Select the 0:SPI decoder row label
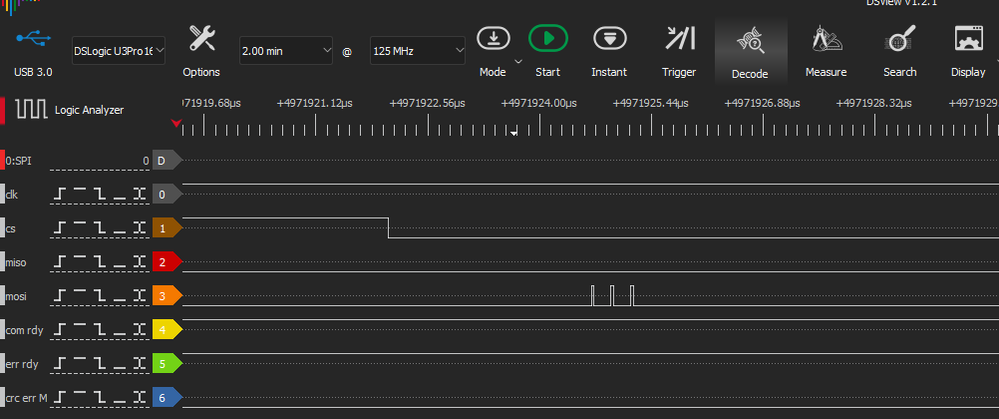Viewport: 999px width, 419px height. [x=18, y=161]
